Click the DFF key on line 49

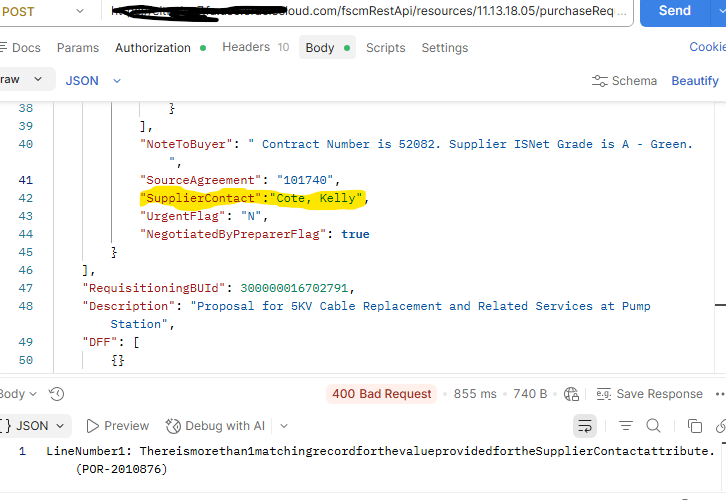tap(100, 342)
